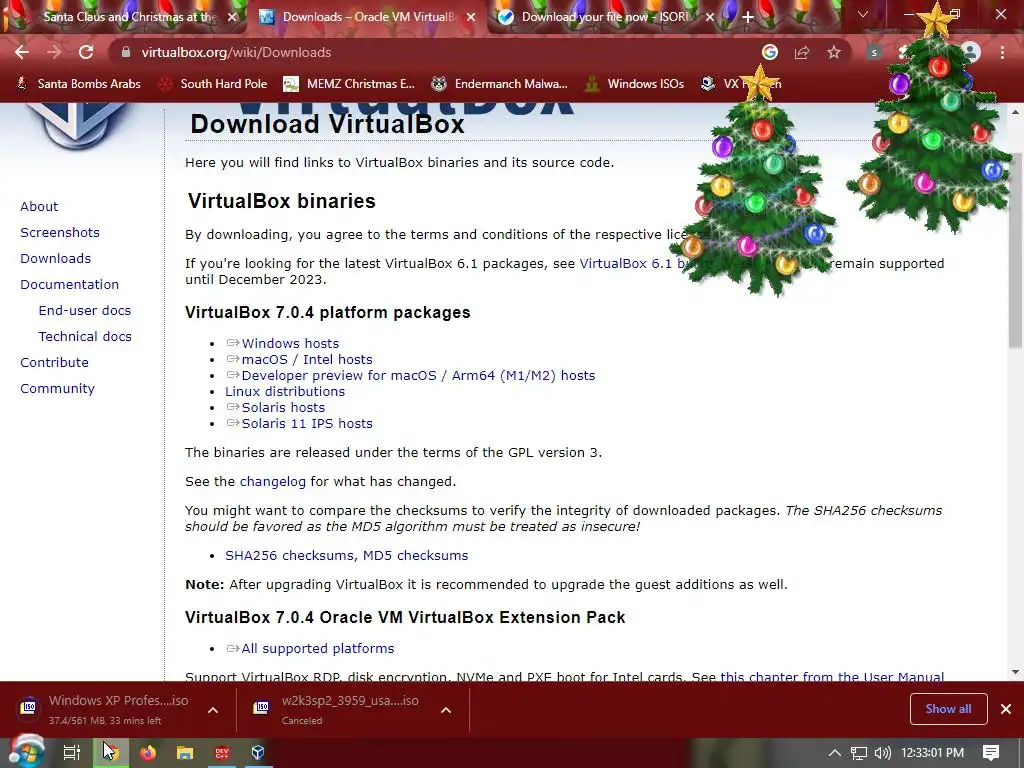Open the Chrome profile avatar
Image resolution: width=1024 pixels, height=768 pixels.
(971, 52)
